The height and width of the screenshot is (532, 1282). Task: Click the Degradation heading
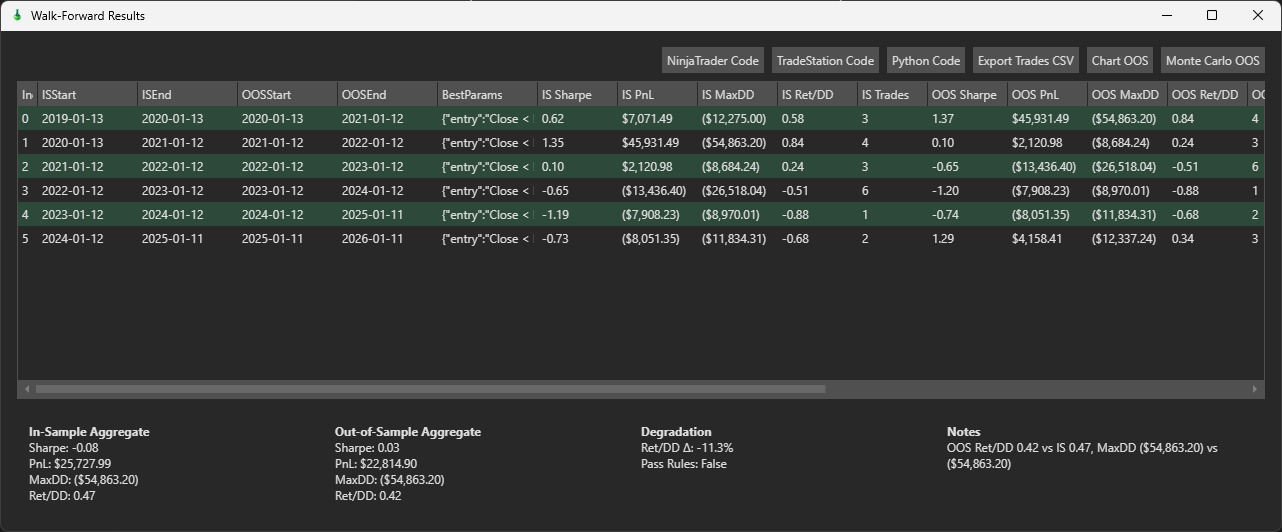click(676, 432)
